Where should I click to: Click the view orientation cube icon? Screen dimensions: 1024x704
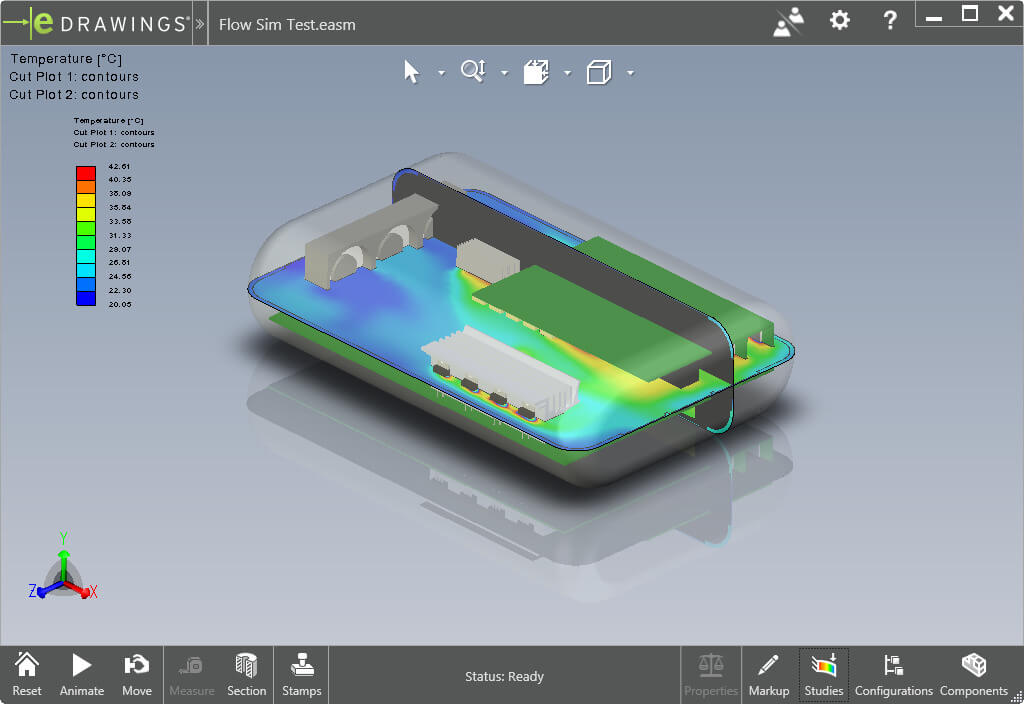tap(600, 72)
